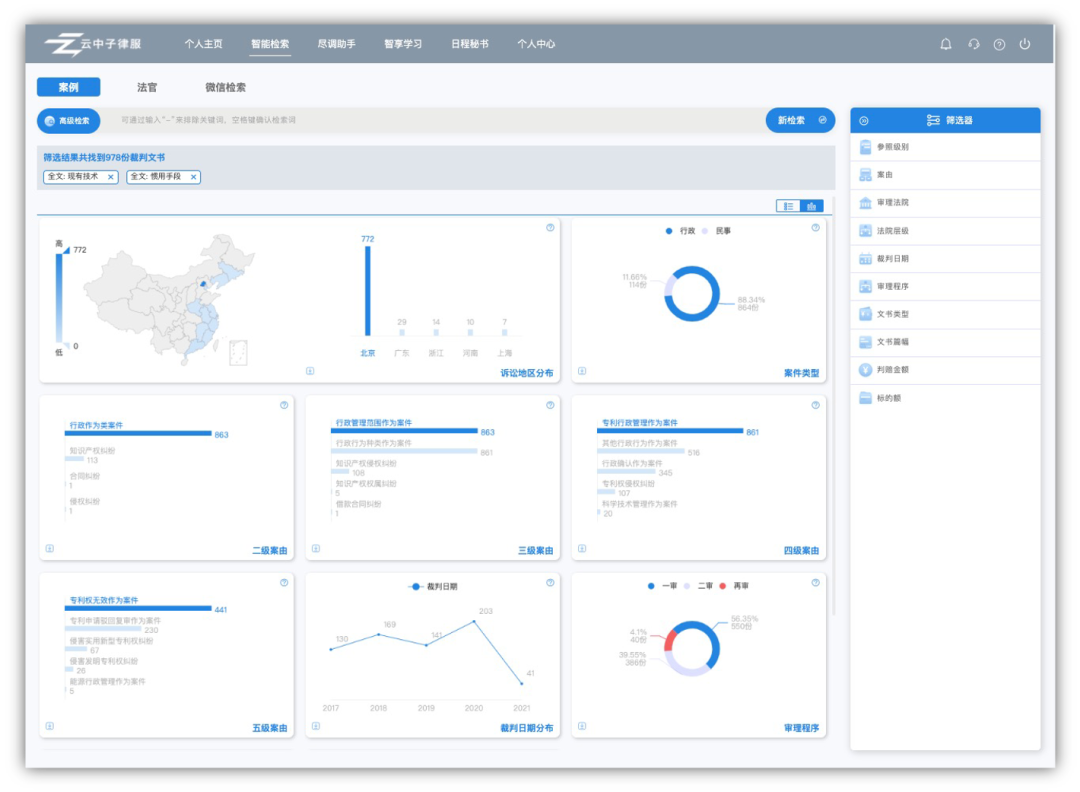Toggle 民事 legend in 案件类型 chart

click(x=716, y=231)
